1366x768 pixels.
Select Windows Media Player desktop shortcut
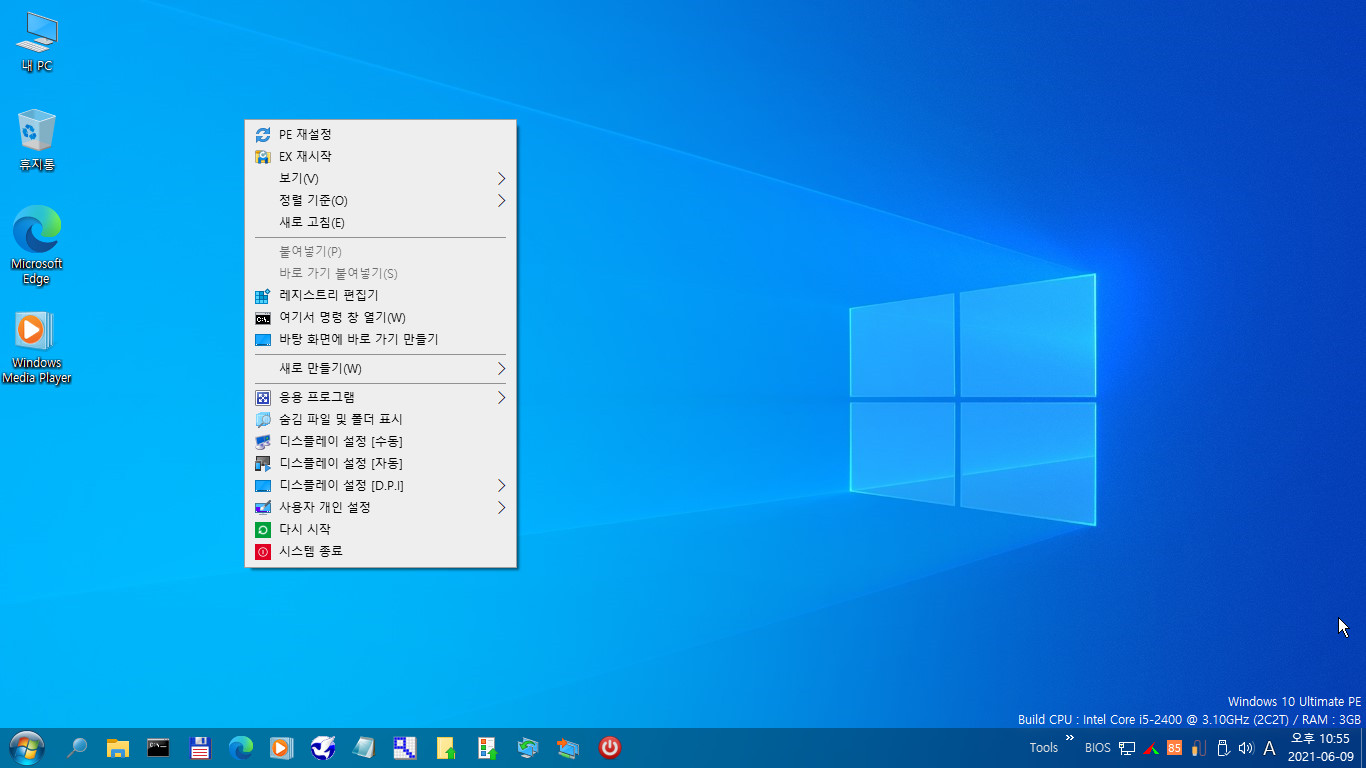coord(36,346)
